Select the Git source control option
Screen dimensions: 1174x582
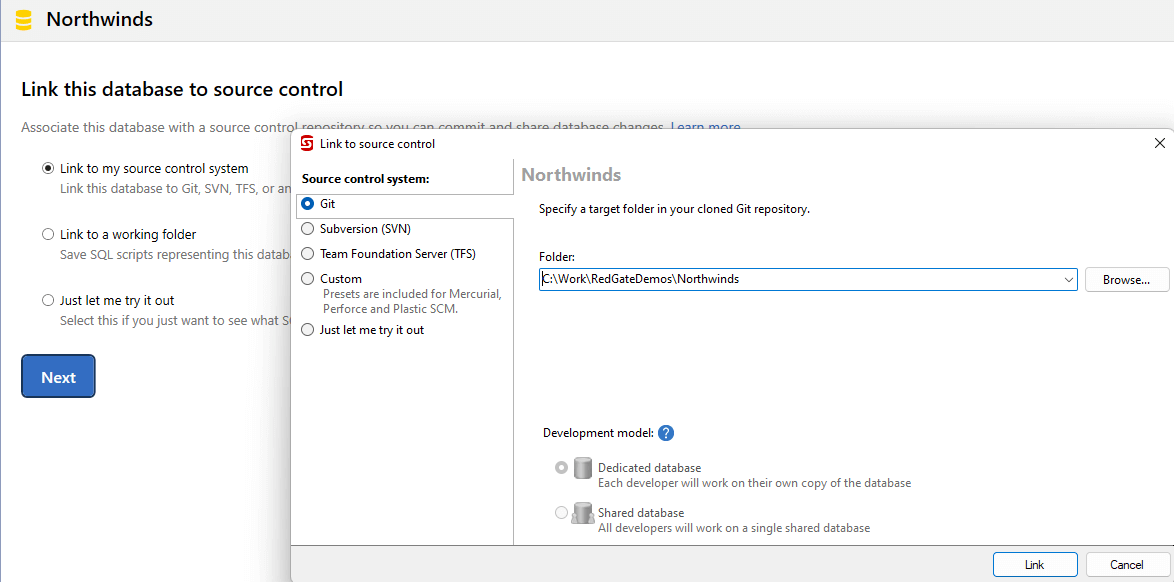coord(308,204)
